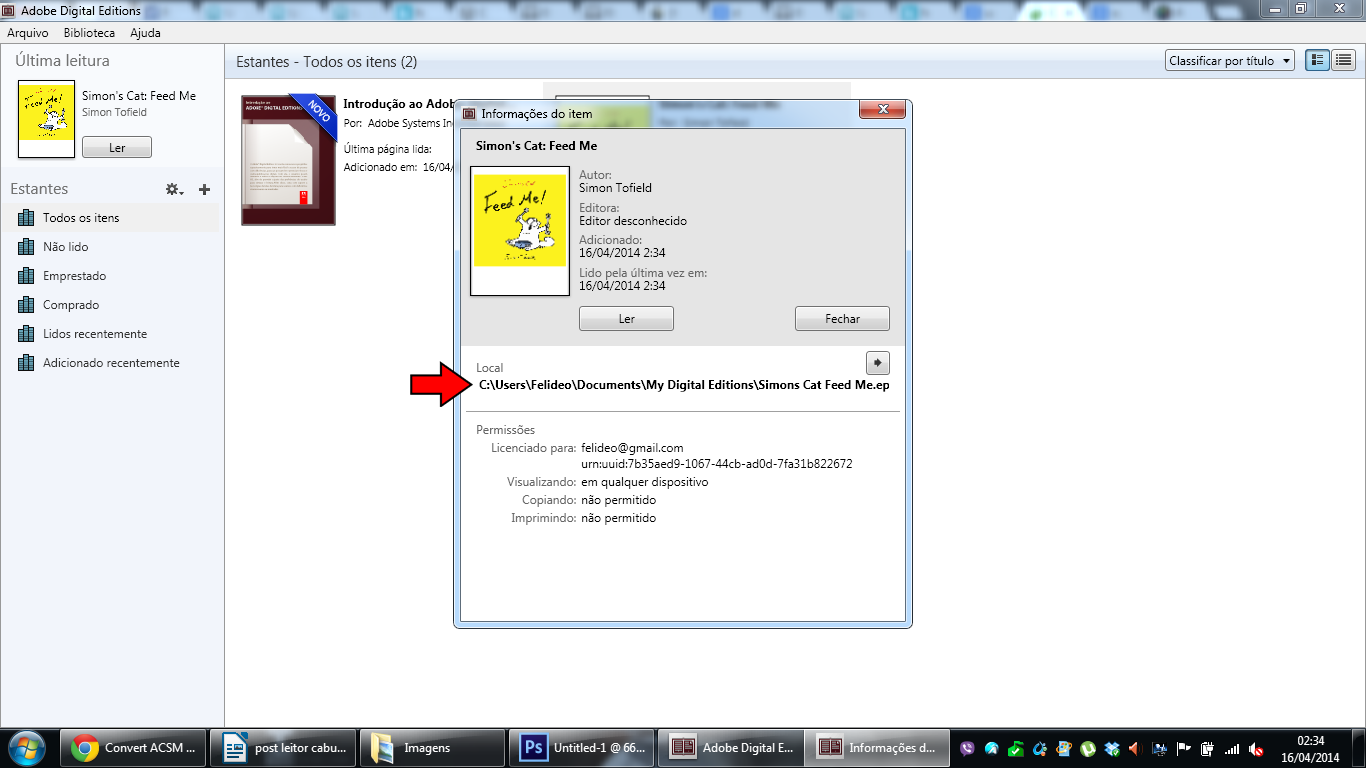
Task: Click Ler under Última leitura
Action: (x=117, y=148)
